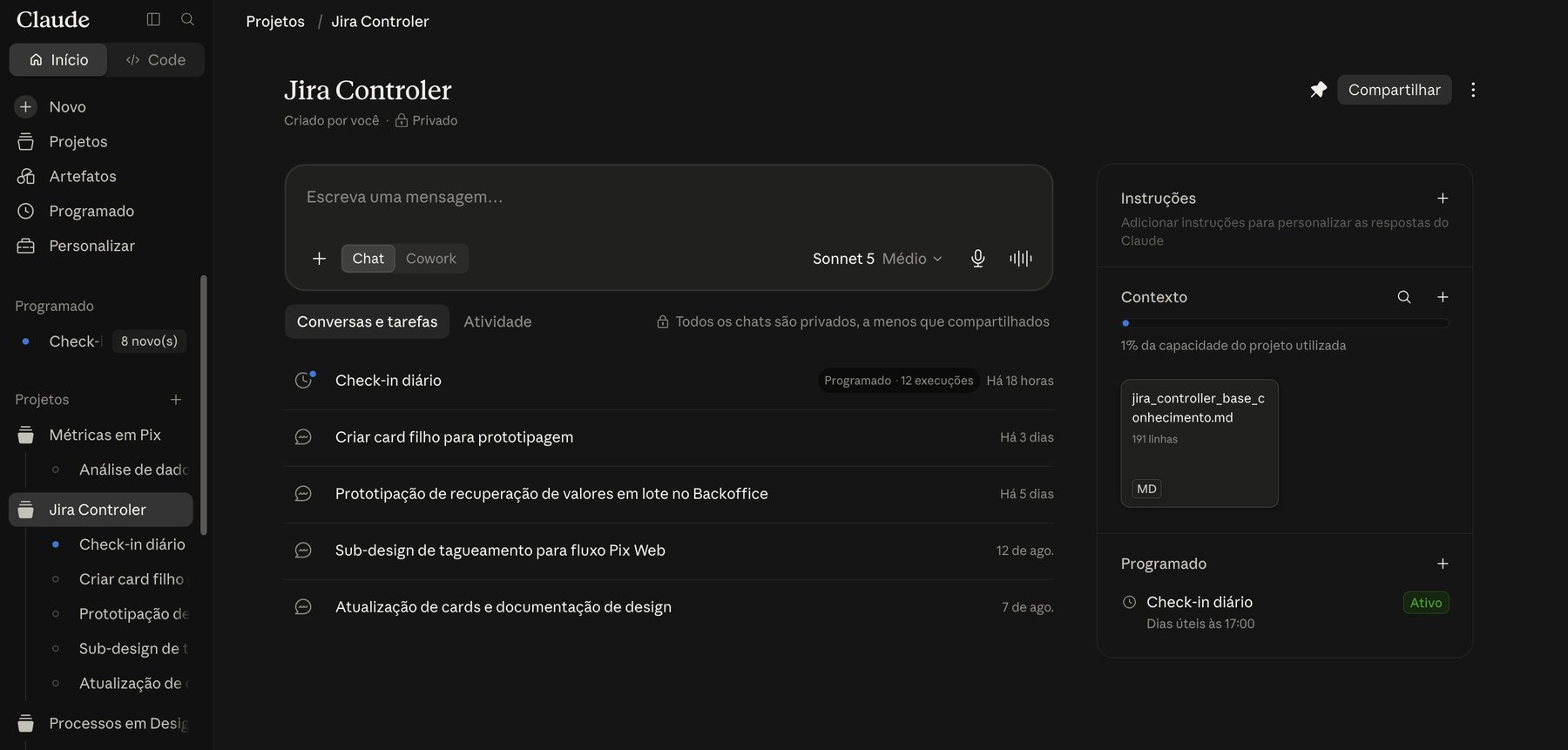This screenshot has width=1568, height=750.
Task: Click the Claude logo
Action: click(53, 20)
